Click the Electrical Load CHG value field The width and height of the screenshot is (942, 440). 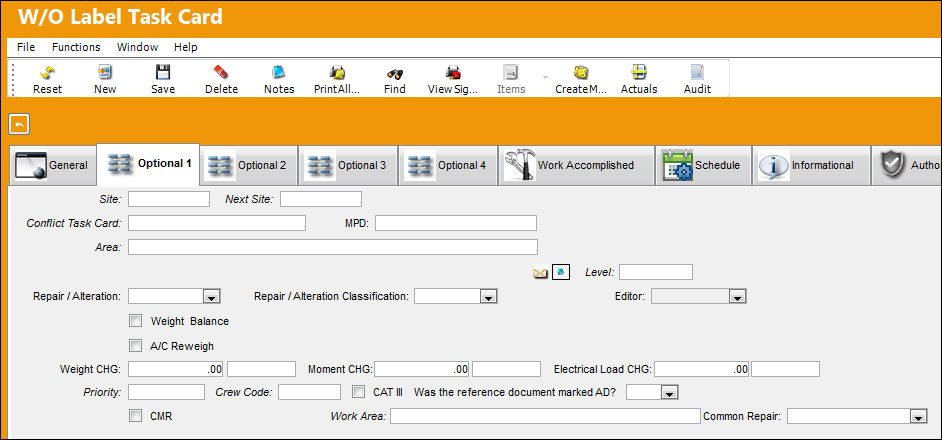click(702, 369)
